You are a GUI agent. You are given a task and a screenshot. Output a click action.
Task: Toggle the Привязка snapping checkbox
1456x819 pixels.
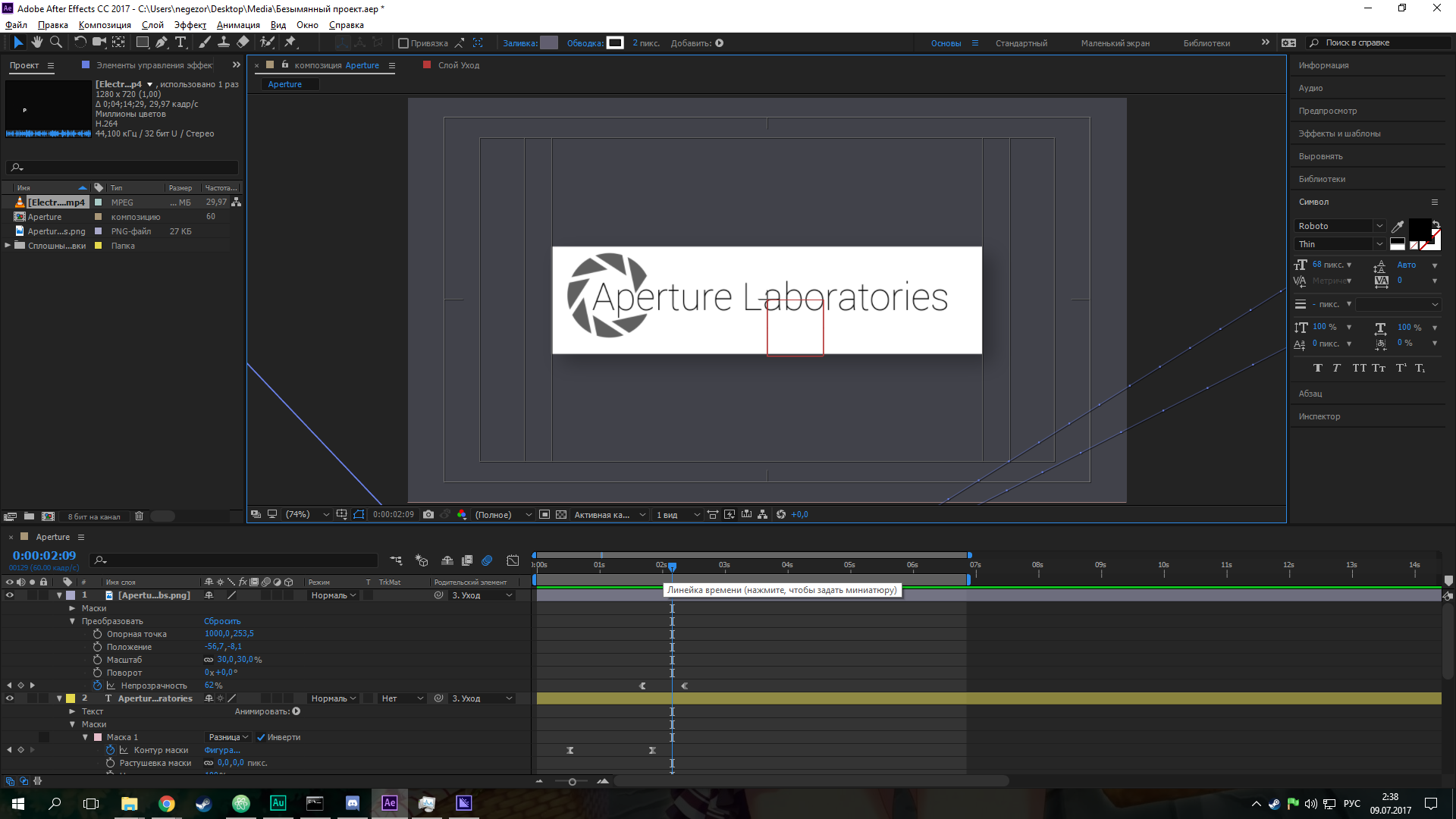click(403, 43)
